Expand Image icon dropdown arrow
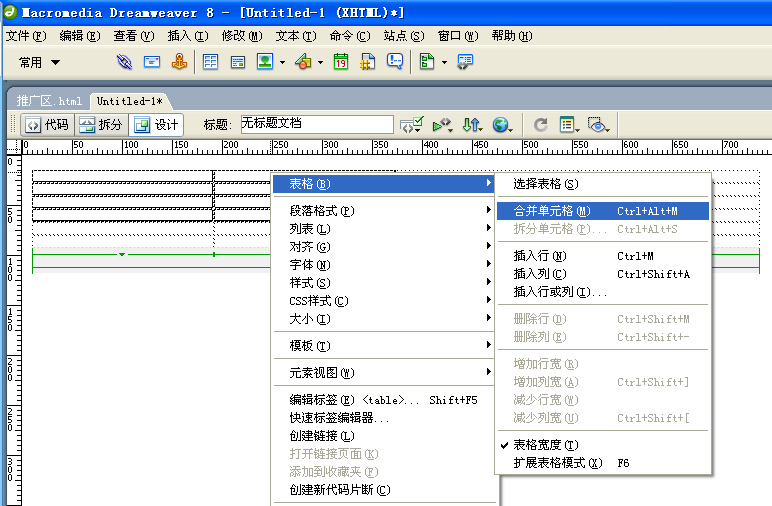Screen dimensions: 772x506 click(282, 63)
